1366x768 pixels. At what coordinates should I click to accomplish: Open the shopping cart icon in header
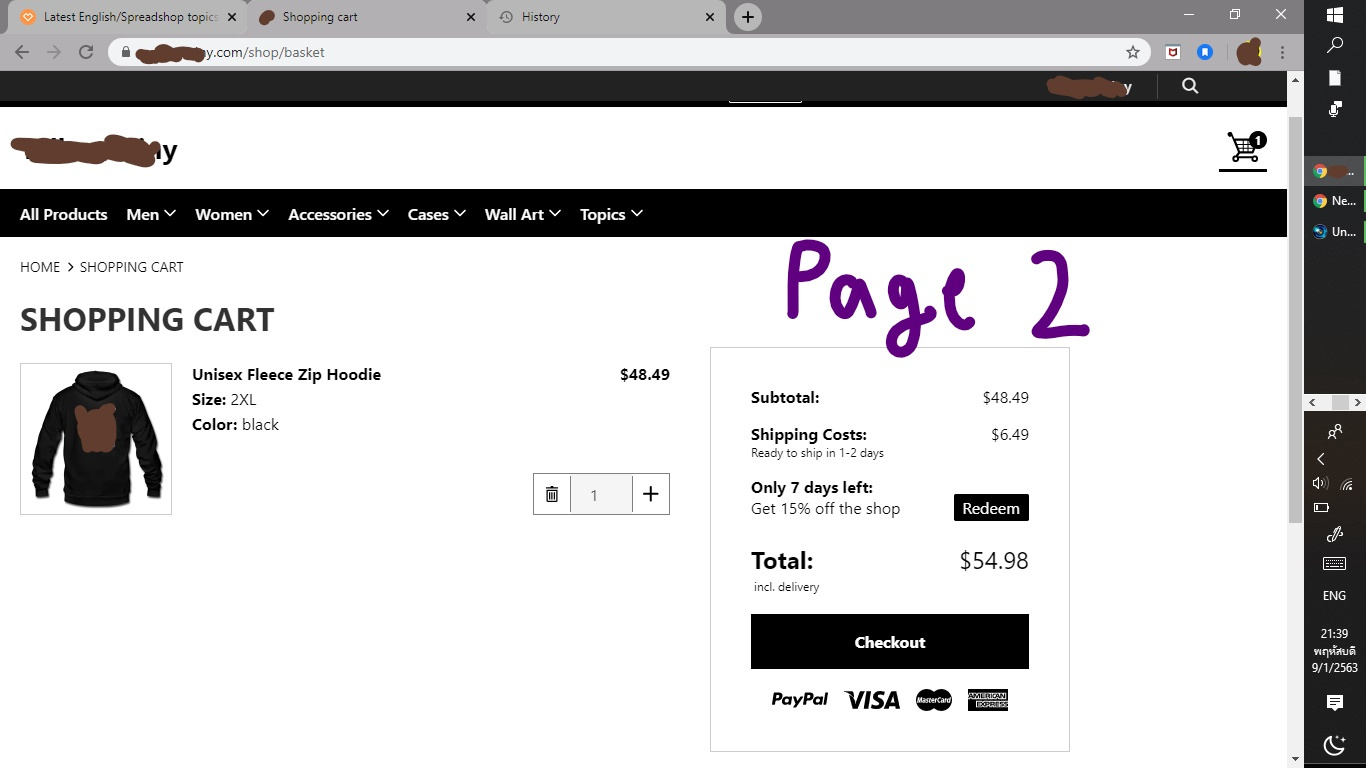tap(1244, 149)
